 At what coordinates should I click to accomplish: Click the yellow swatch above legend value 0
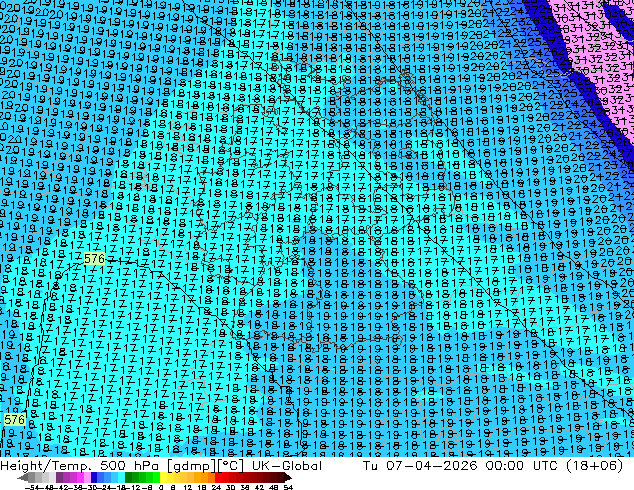coord(163,478)
